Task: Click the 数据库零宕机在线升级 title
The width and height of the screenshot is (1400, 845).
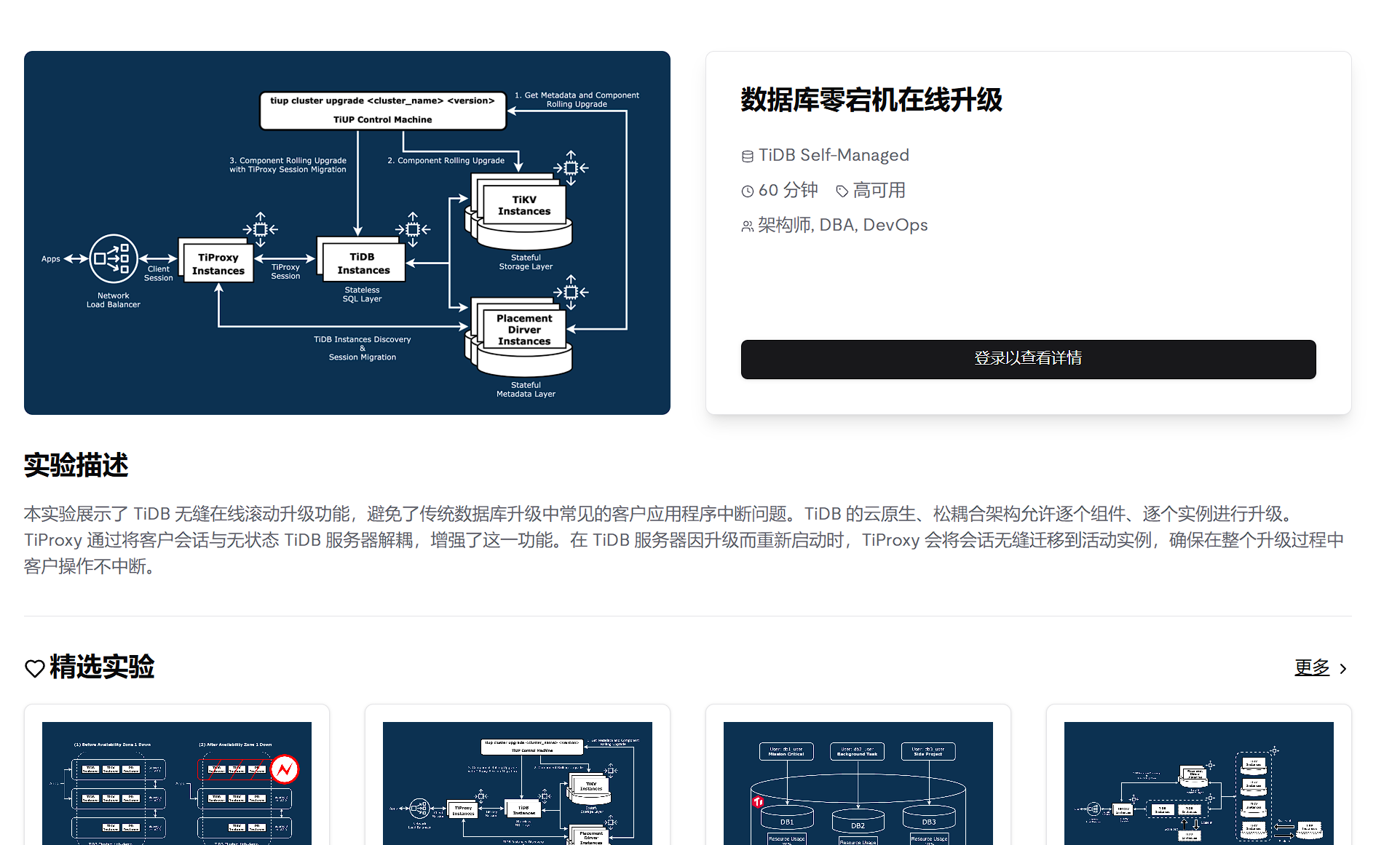Action: (x=871, y=100)
